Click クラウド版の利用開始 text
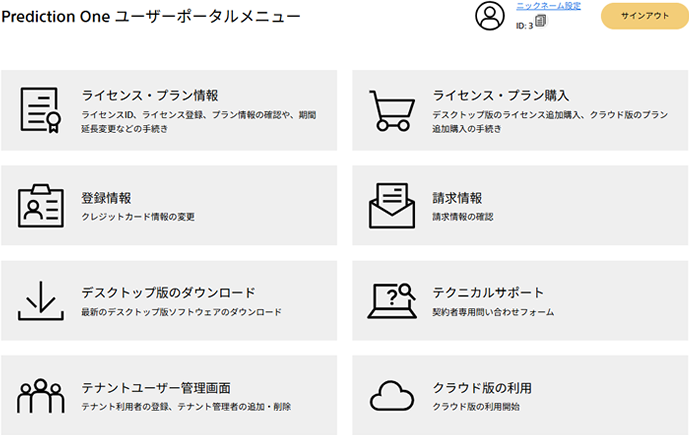This screenshot has width=689, height=435. pyautogui.click(x=476, y=407)
